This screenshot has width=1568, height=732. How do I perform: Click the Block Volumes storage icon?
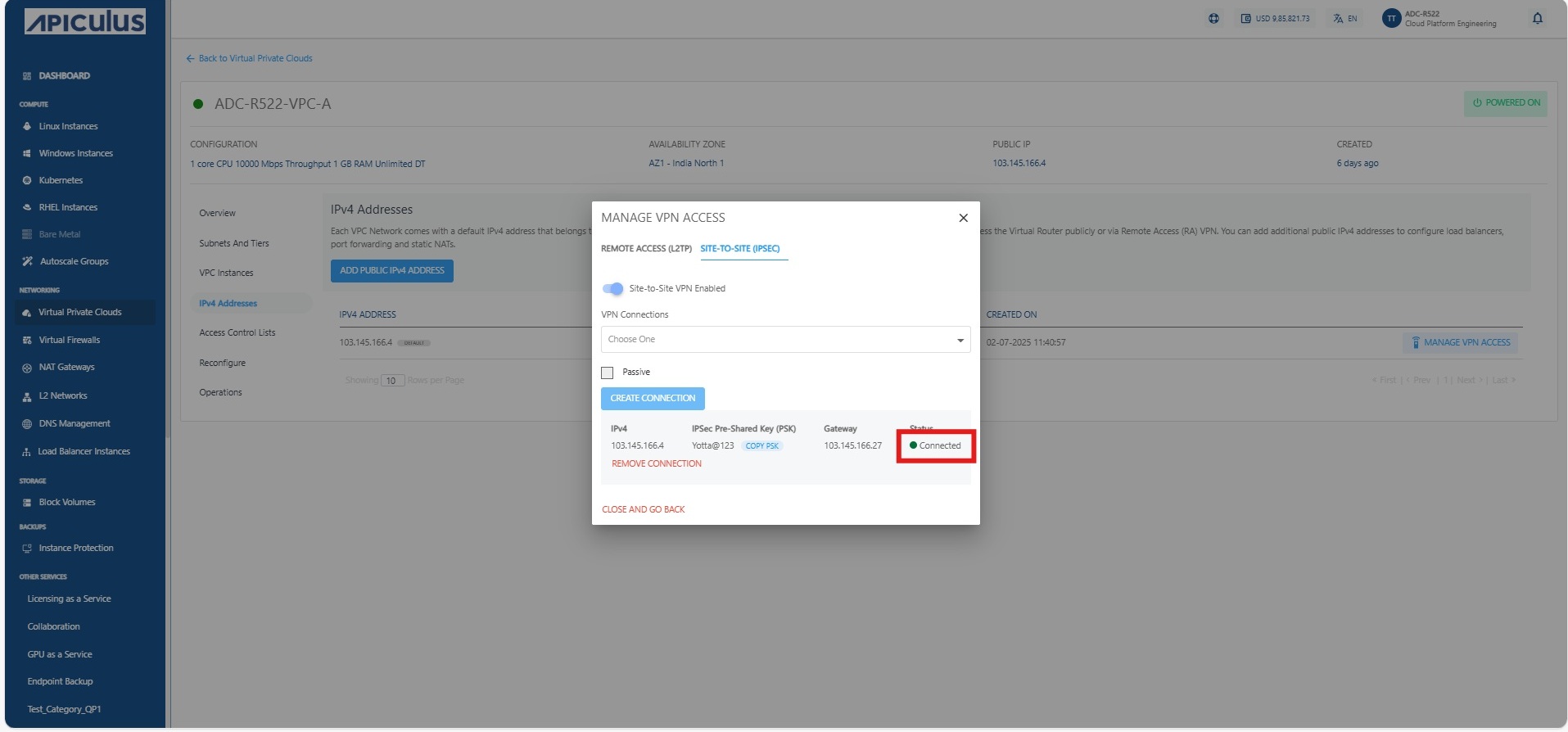(x=27, y=503)
